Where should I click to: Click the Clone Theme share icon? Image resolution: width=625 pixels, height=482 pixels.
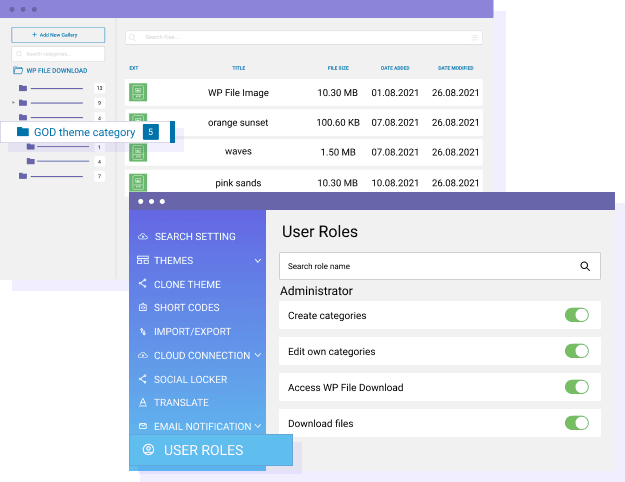coord(143,284)
